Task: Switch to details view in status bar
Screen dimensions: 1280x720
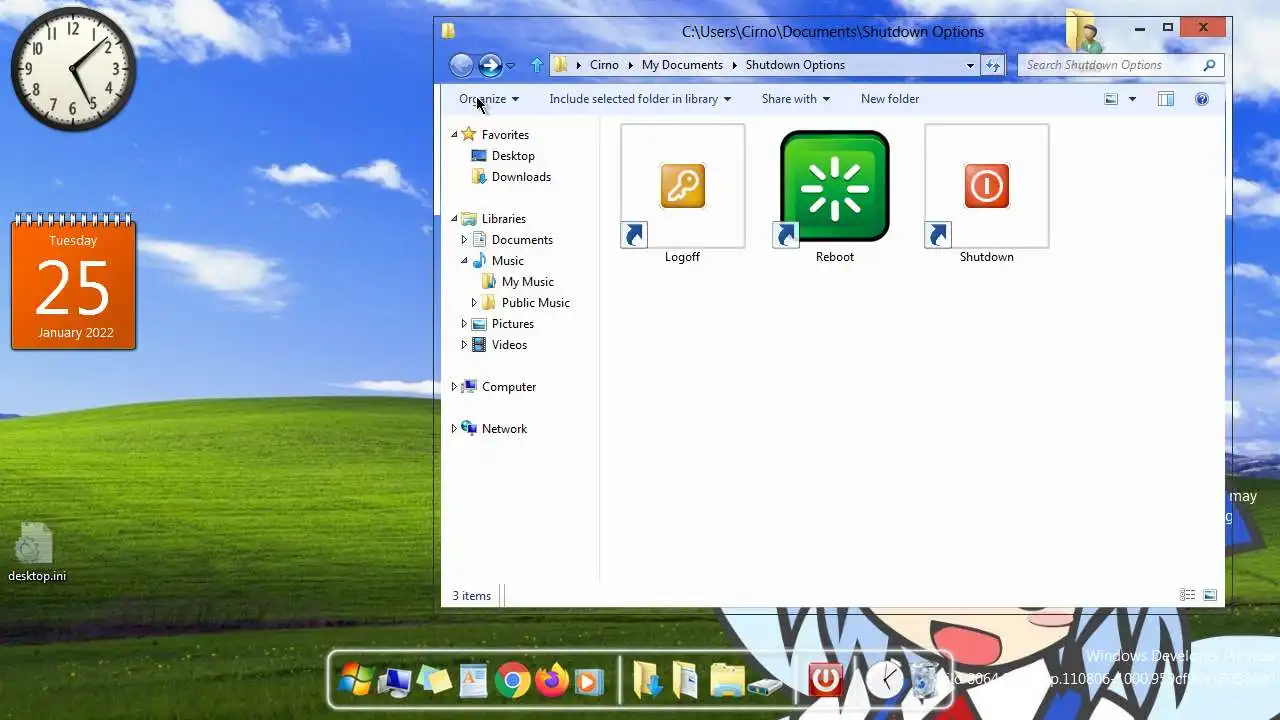Action: coord(1187,595)
